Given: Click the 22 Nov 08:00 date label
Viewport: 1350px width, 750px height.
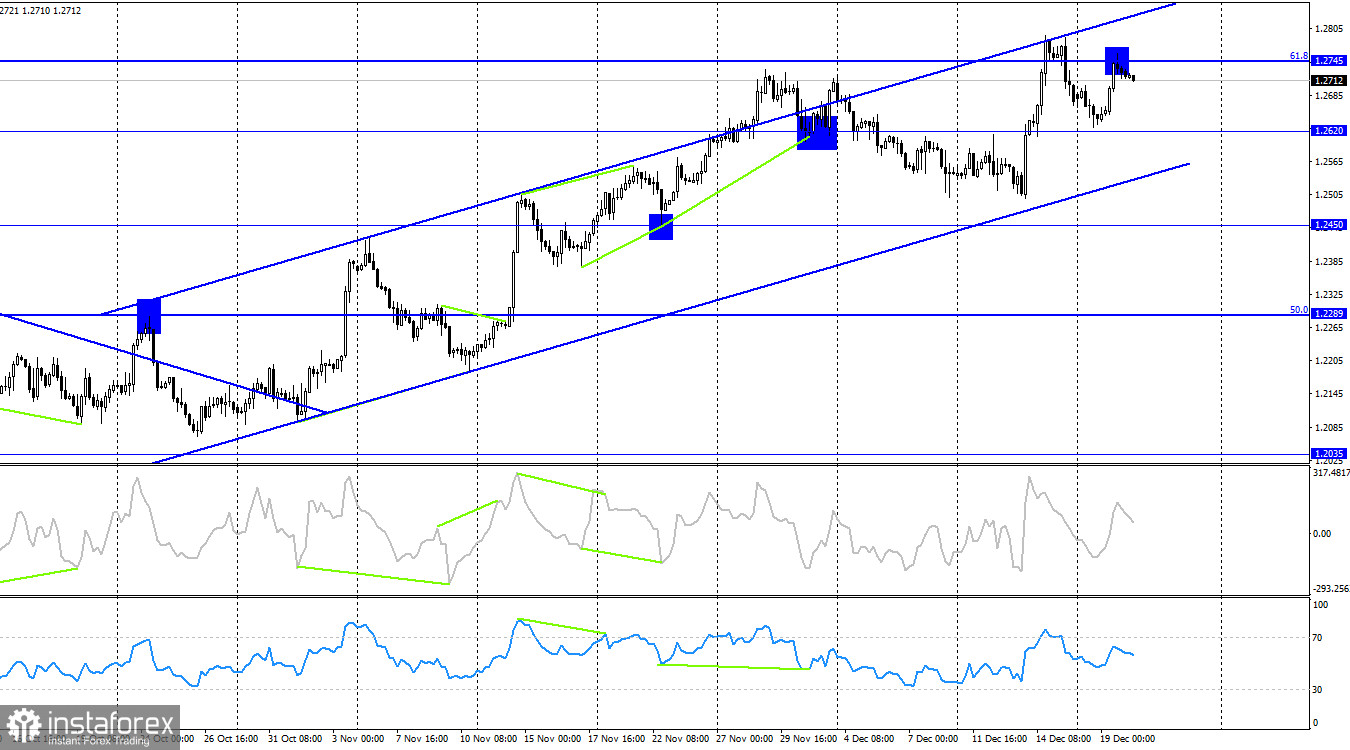Looking at the screenshot, I should 681,740.
